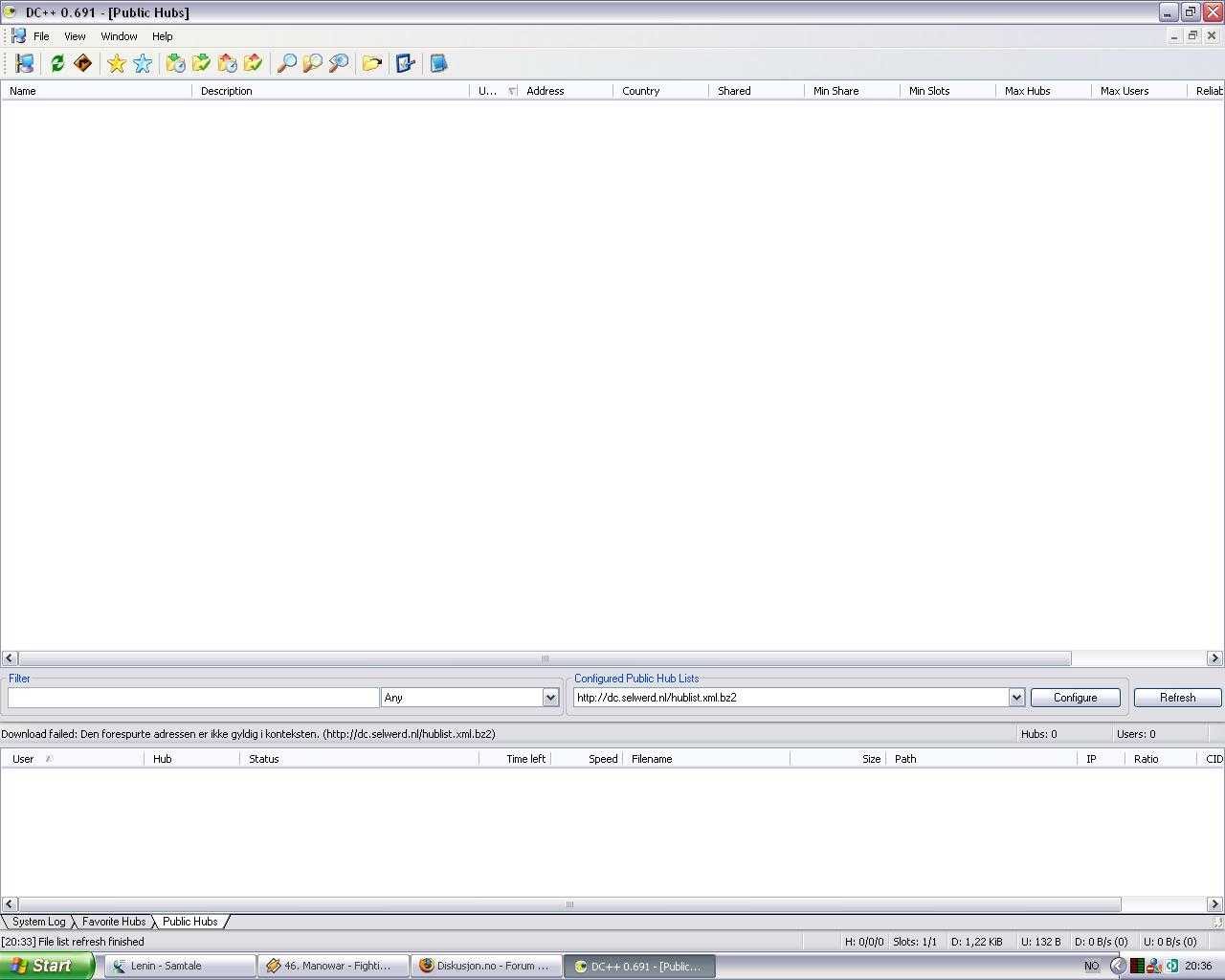Screen dimensions: 1225x980
Task: Open Settings from the toolbar icon
Action: 405,63
